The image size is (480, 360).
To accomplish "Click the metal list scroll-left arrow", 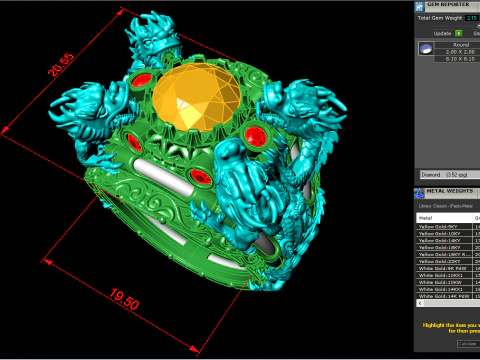I will coord(420,303).
